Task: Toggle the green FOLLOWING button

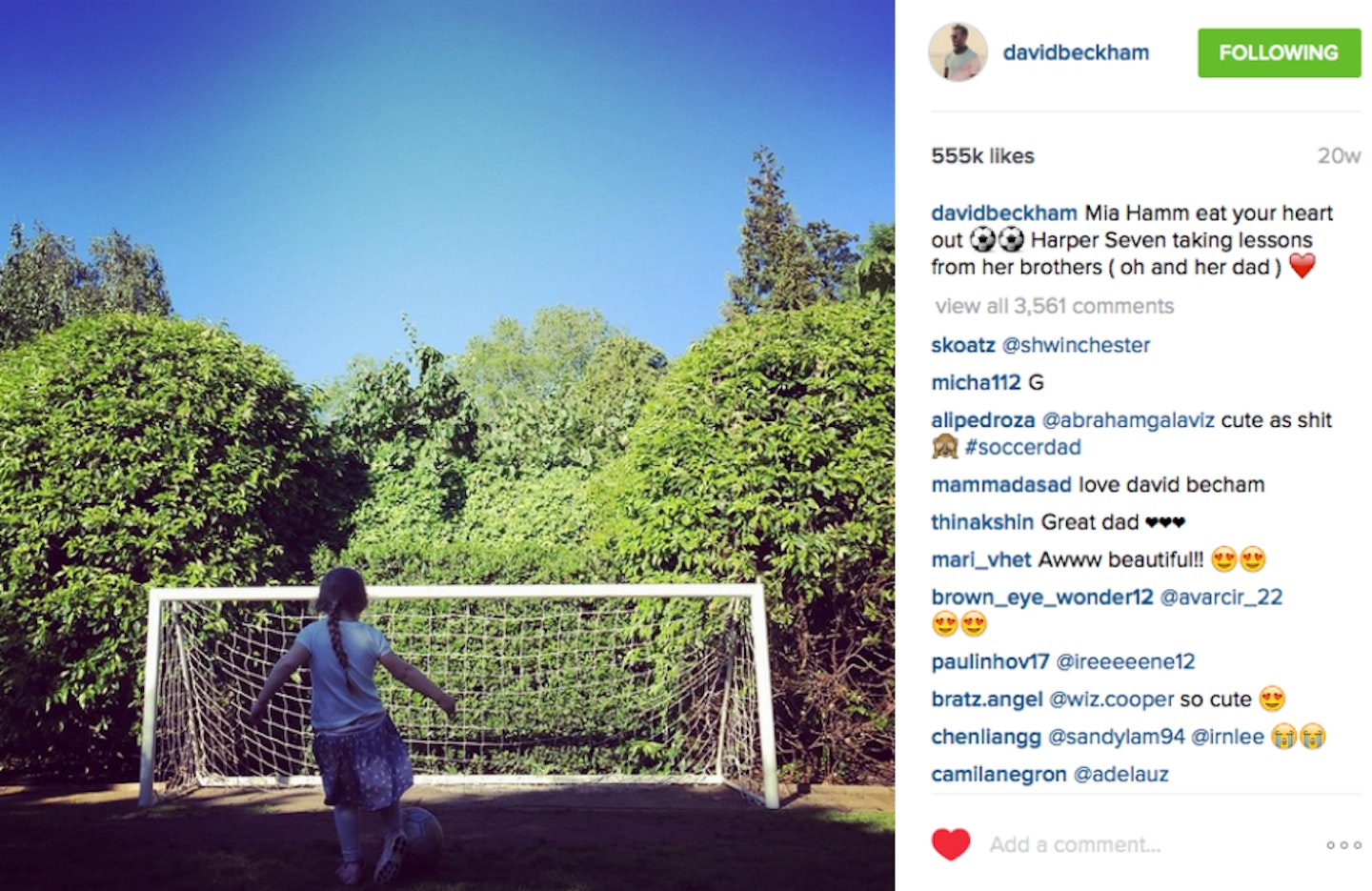Action: [x=1279, y=52]
